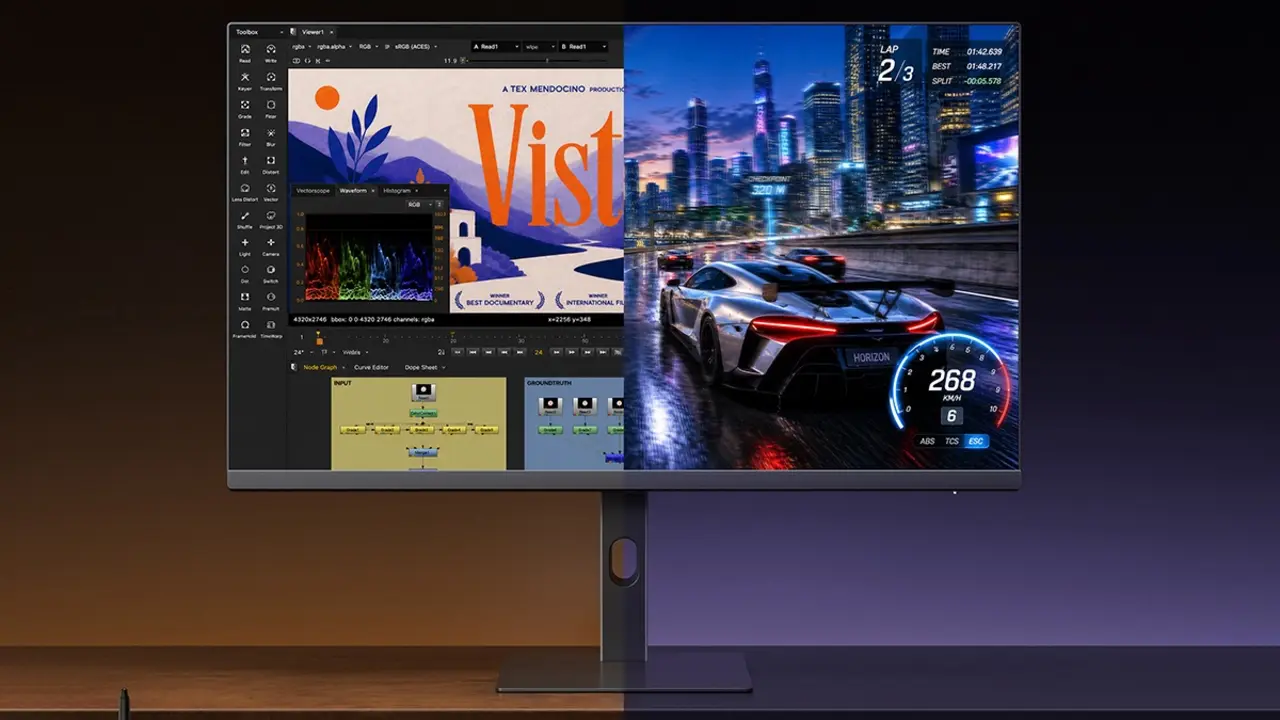Open the B Read1 input dropdown
Screen dimensions: 1280x720
[583, 47]
